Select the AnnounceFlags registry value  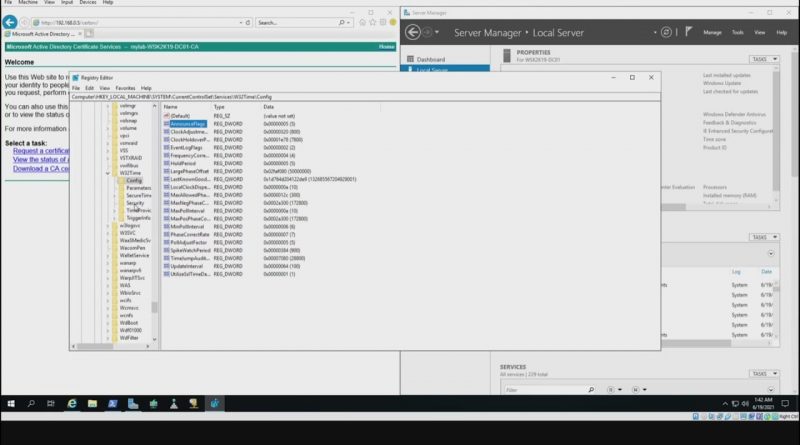pos(188,124)
